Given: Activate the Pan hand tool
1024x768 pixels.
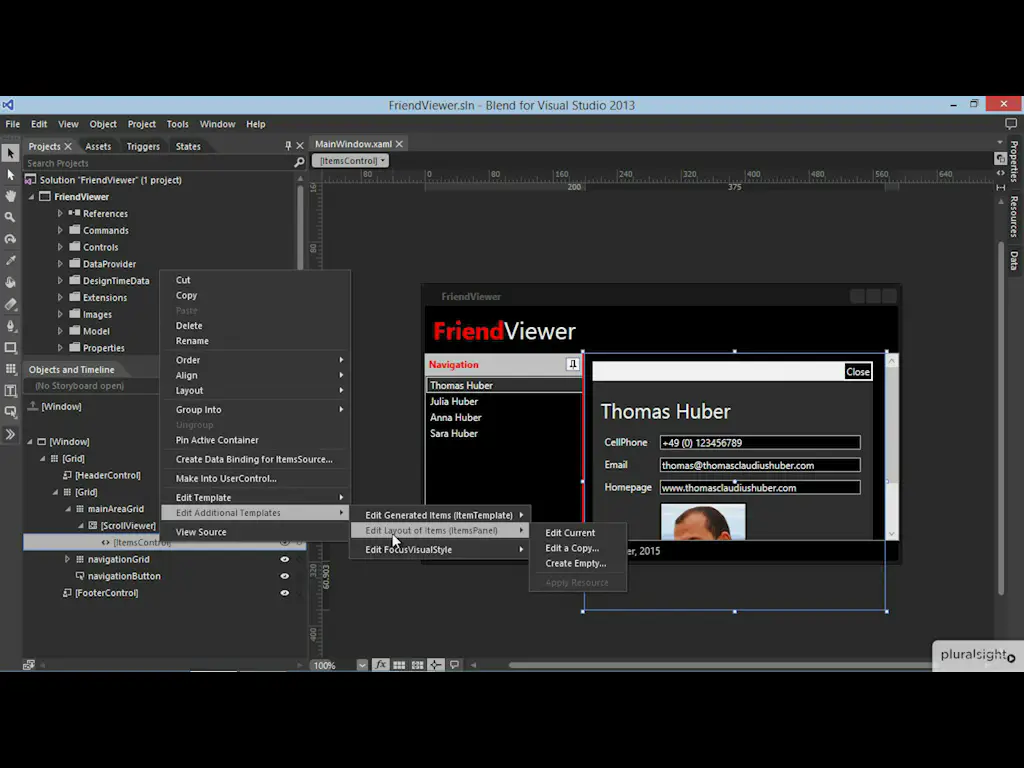Looking at the screenshot, I should (10, 196).
